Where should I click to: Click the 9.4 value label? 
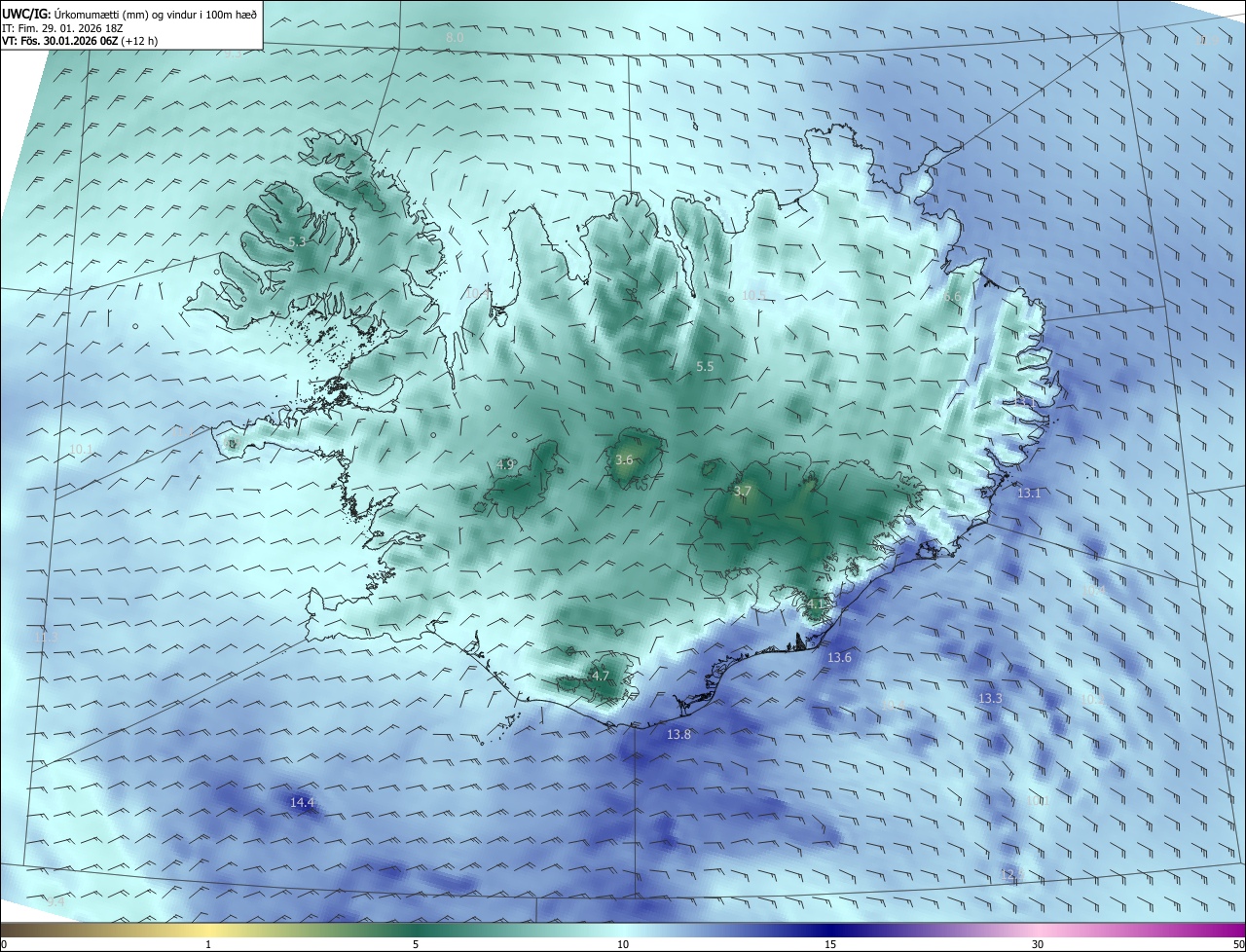(x=55, y=902)
